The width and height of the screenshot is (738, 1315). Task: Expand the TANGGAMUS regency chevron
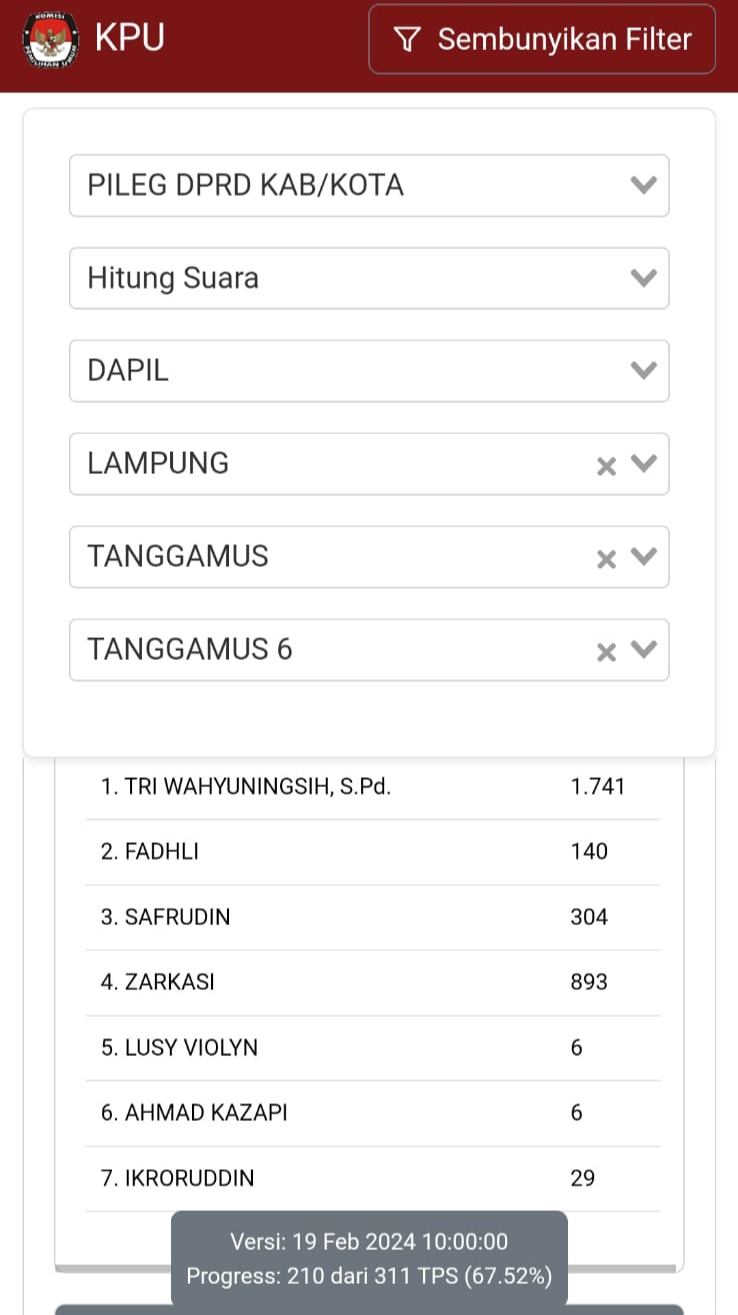645,557
